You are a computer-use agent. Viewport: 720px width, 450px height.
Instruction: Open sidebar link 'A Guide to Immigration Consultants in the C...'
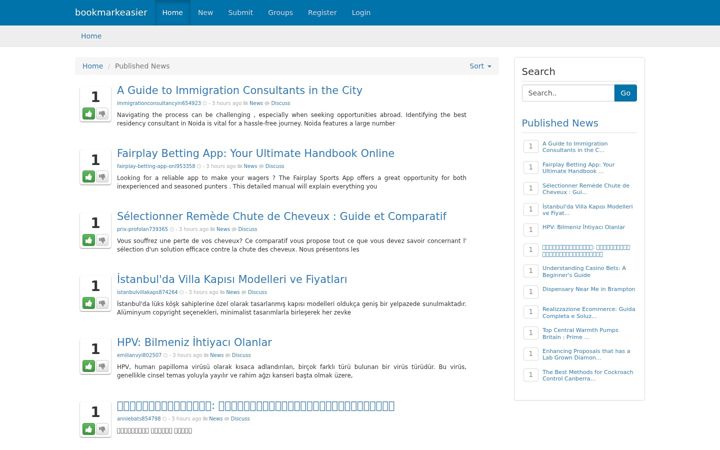[x=575, y=146]
